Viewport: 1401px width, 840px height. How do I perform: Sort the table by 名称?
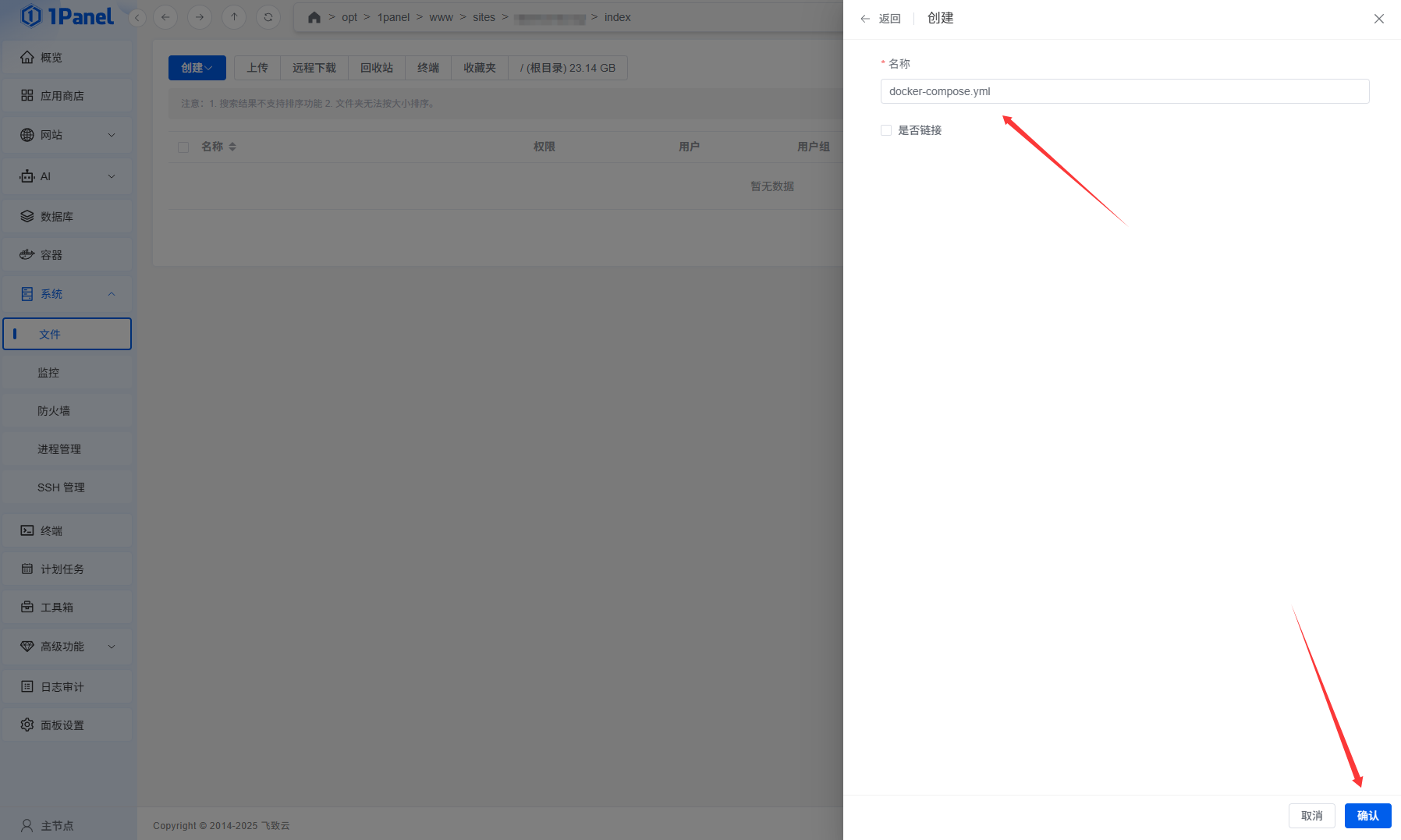click(x=232, y=147)
